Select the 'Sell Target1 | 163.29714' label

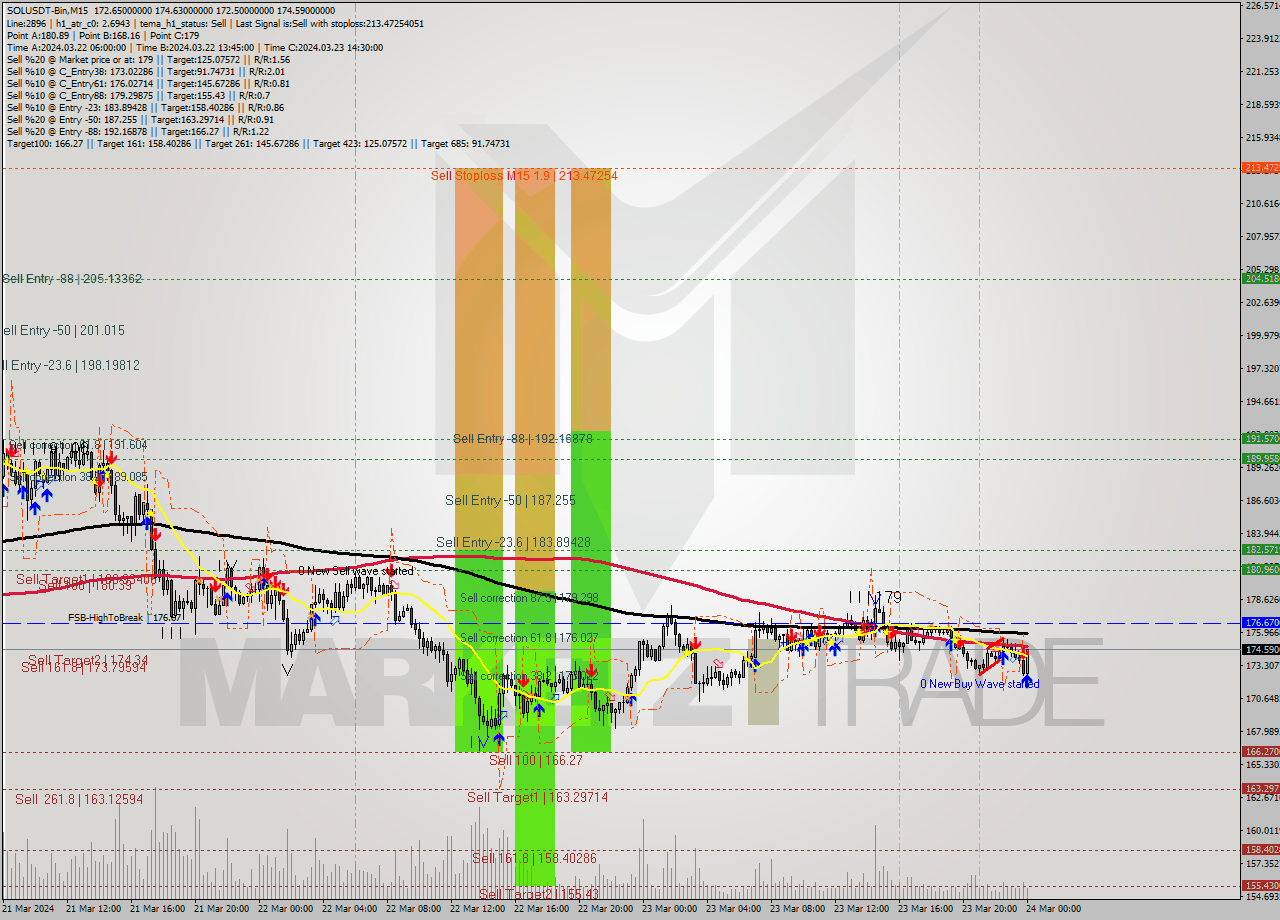537,797
